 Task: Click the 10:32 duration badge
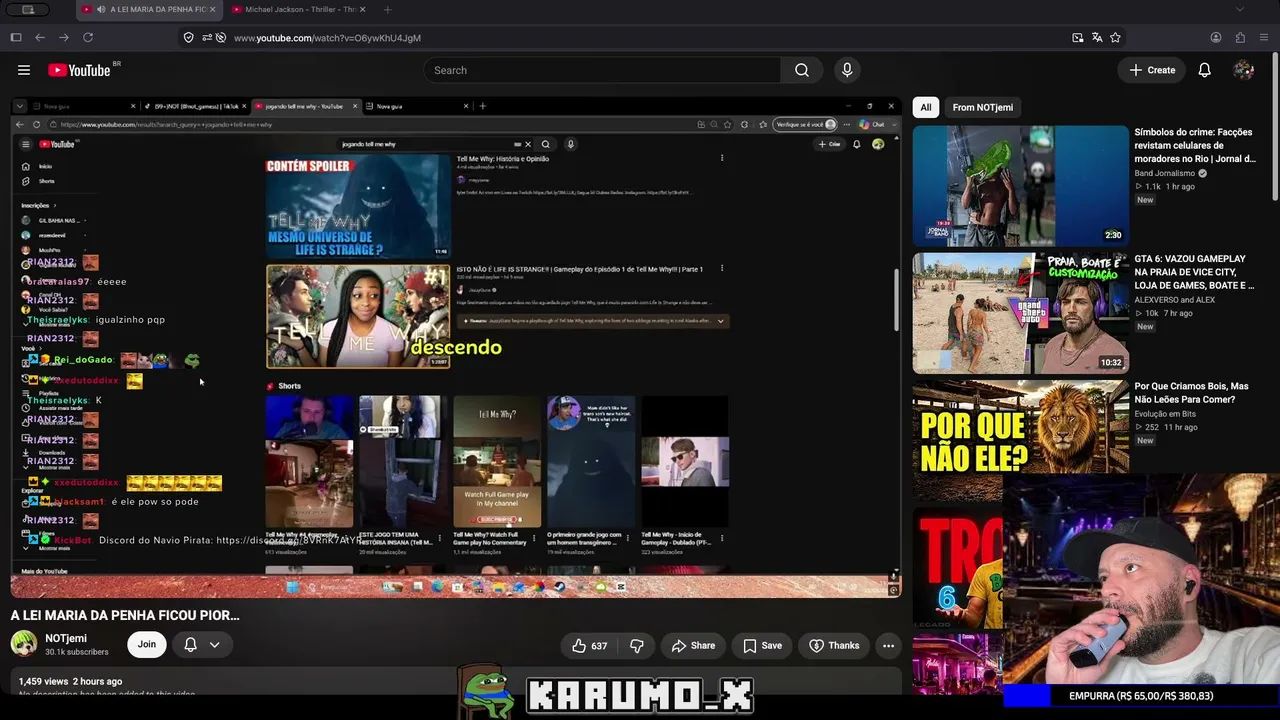(1111, 362)
